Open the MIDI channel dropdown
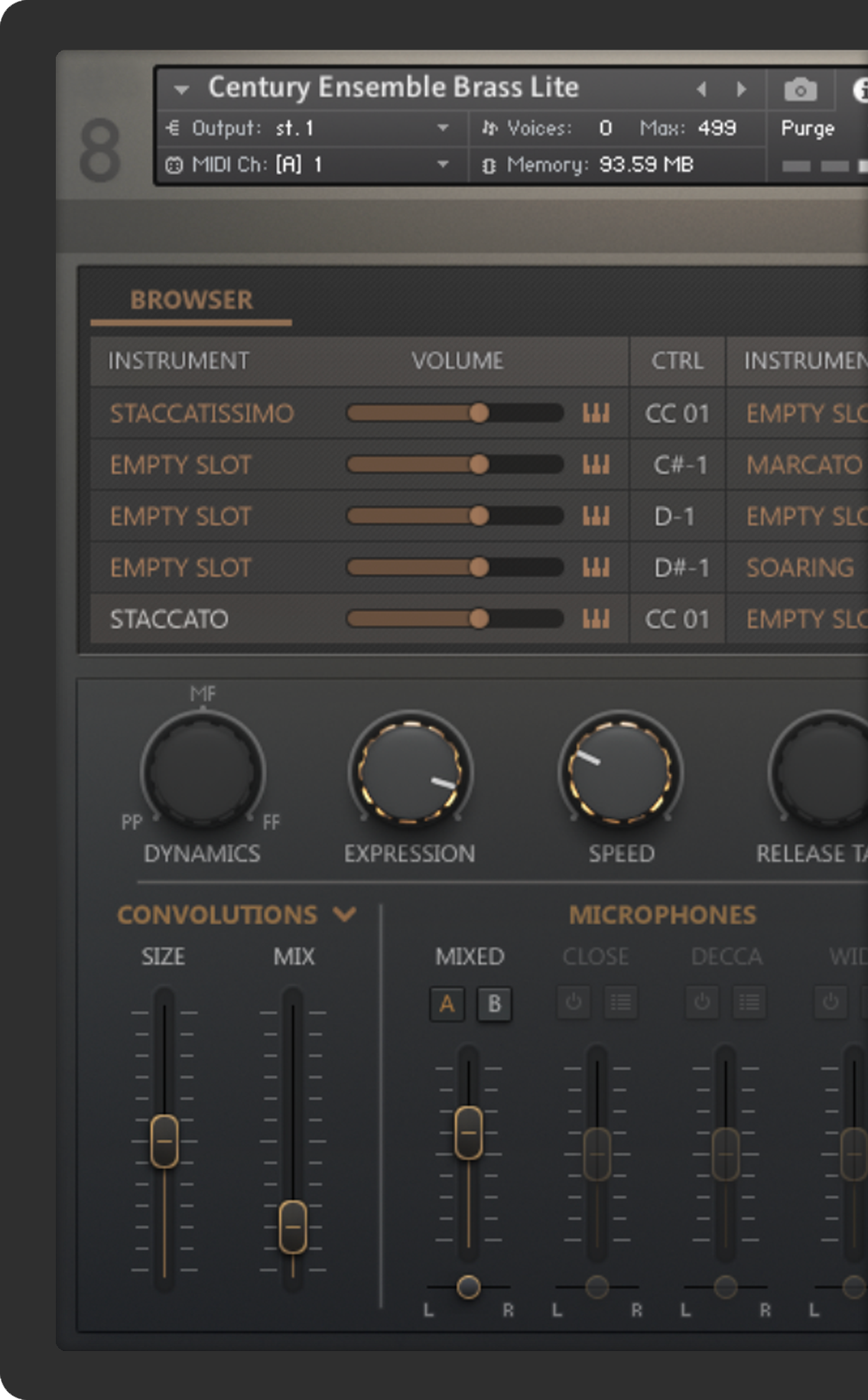This screenshot has height=1400, width=868. click(443, 164)
